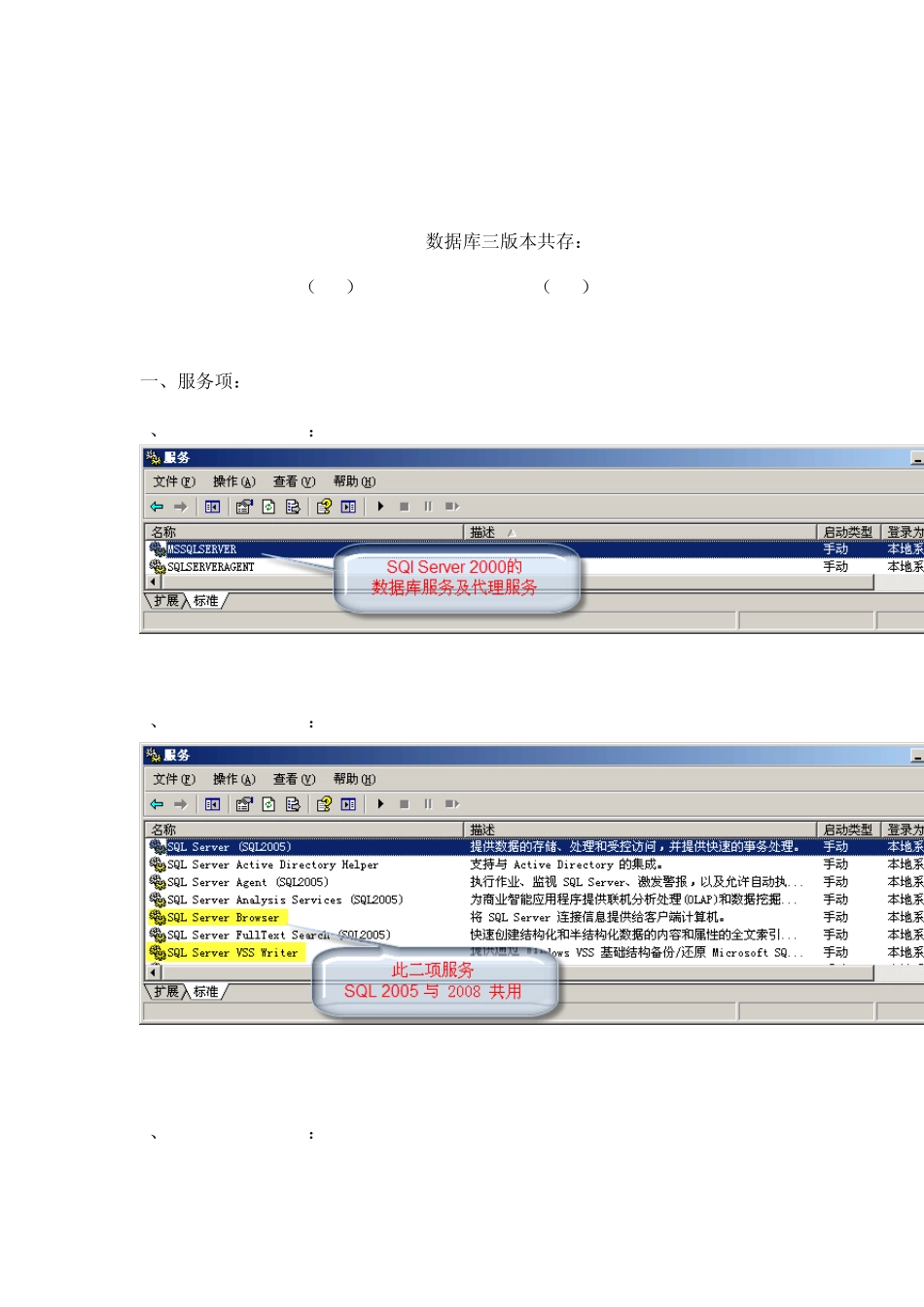924x1307 pixels.
Task: Switch to 标准 tab in MSSQLSERVER services window
Action: (206, 601)
